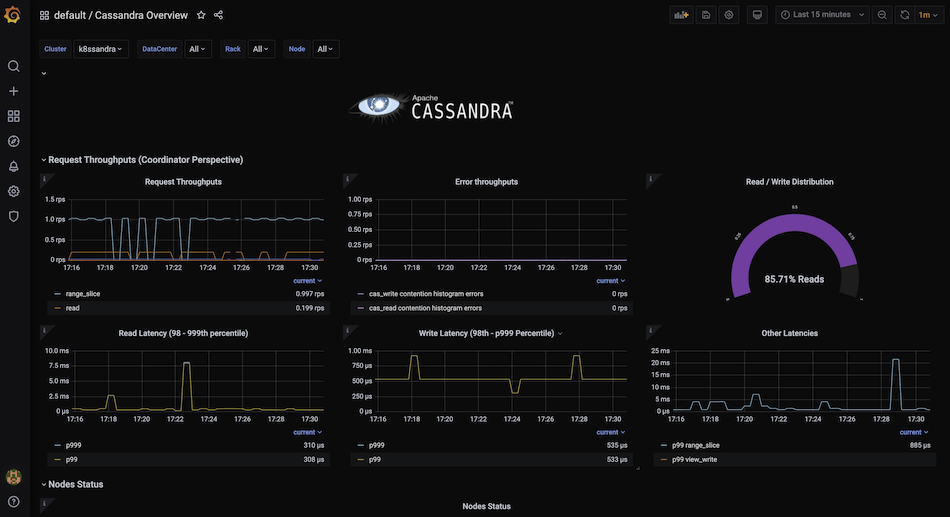The image size is (950, 517).
Task: Open the Server Admin shield icon
Action: pos(13,216)
